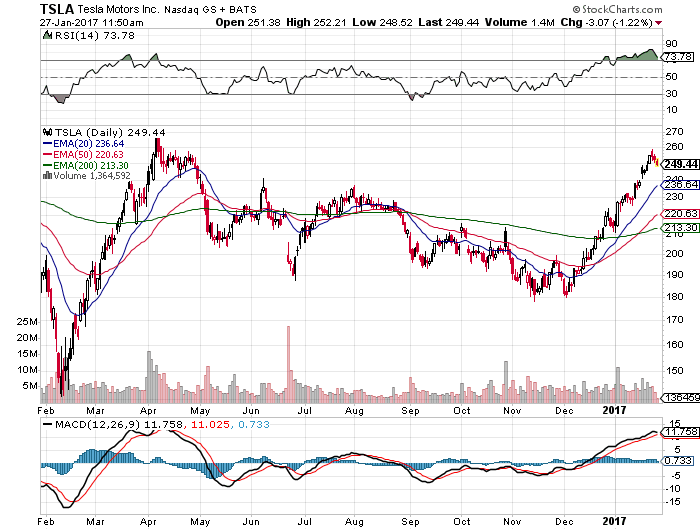Click the 'Tesla Motors Inc.' company name
700x530 pixels.
pos(117,9)
